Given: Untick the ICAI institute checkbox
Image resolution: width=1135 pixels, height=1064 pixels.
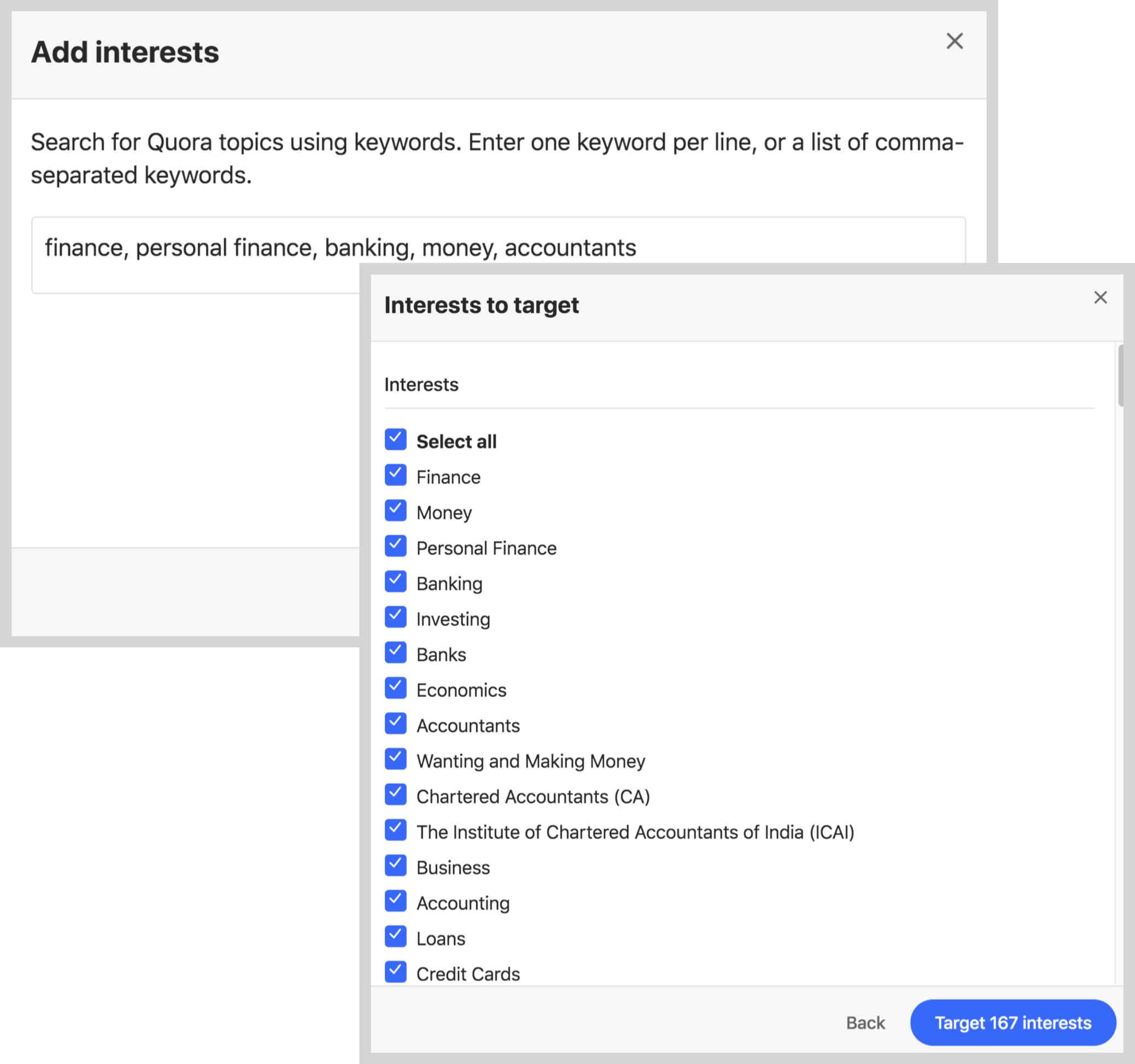Looking at the screenshot, I should pos(395,830).
